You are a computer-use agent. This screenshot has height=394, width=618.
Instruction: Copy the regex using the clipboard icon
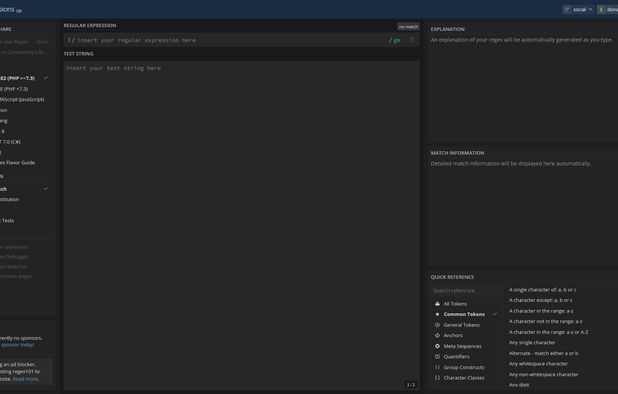pos(412,40)
